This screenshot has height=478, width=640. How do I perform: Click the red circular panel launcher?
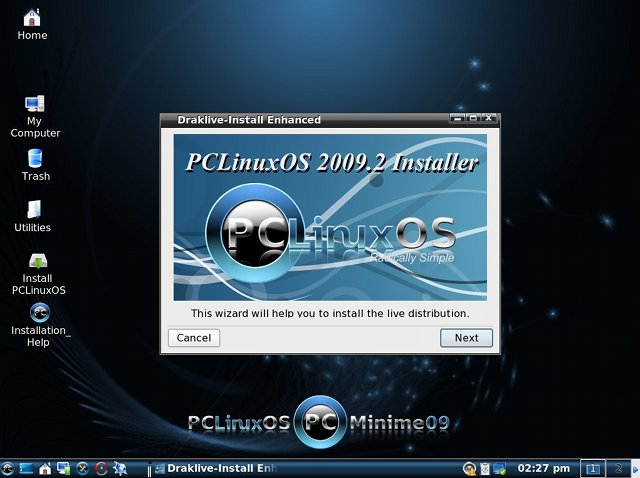[x=101, y=468]
